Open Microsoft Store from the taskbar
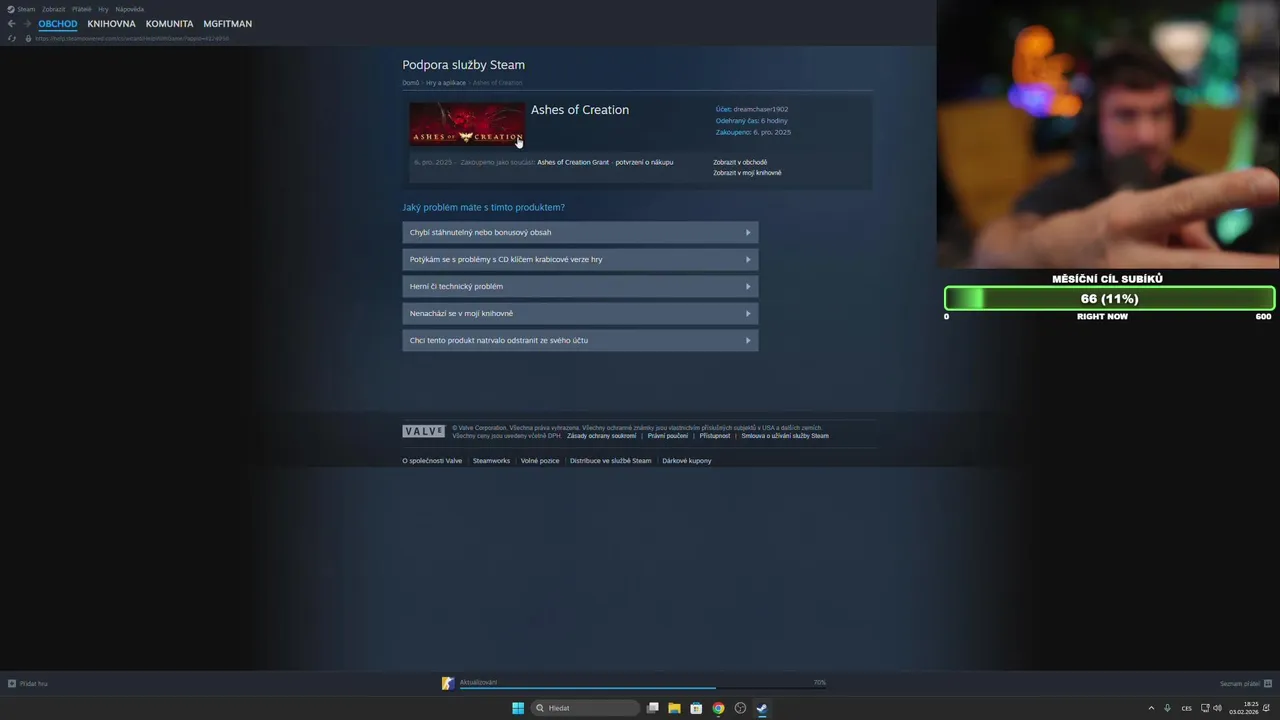1280x720 pixels. coord(696,708)
